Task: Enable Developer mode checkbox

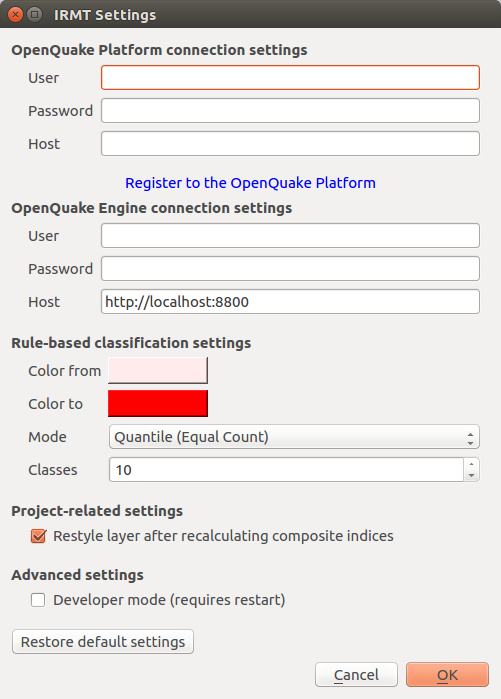Action: click(38, 600)
